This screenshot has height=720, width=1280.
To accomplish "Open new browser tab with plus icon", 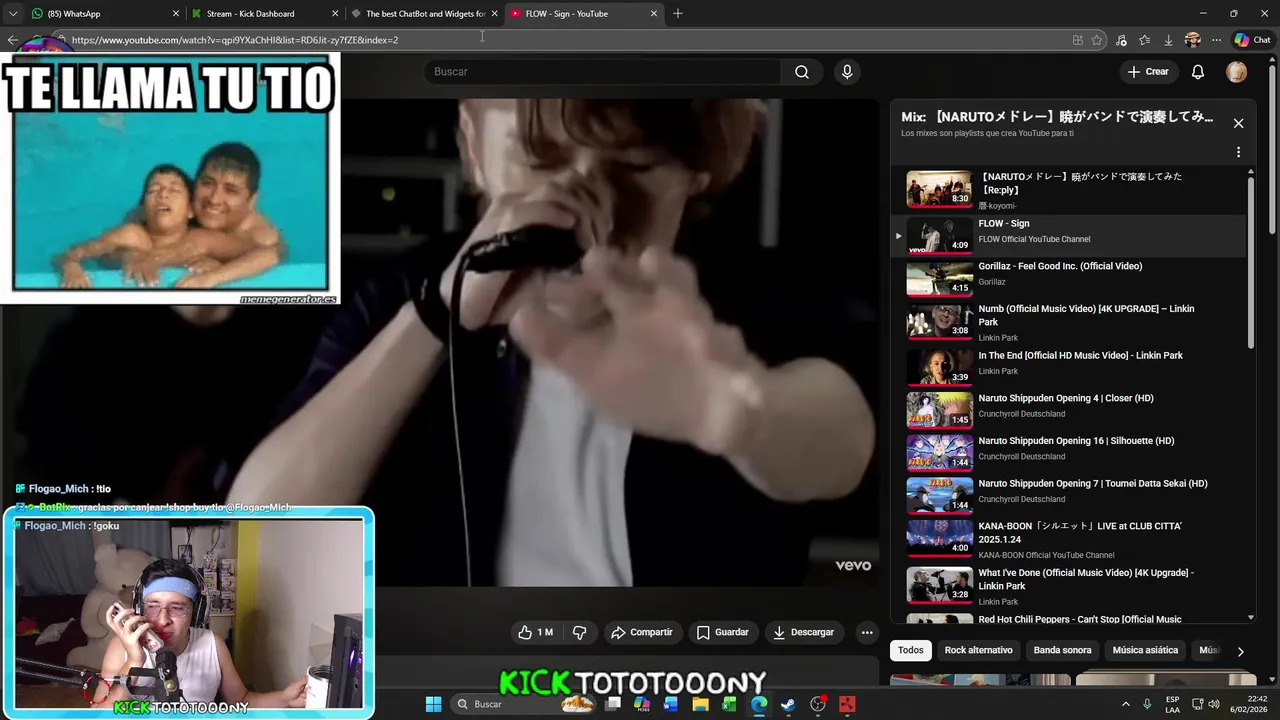I will point(678,13).
